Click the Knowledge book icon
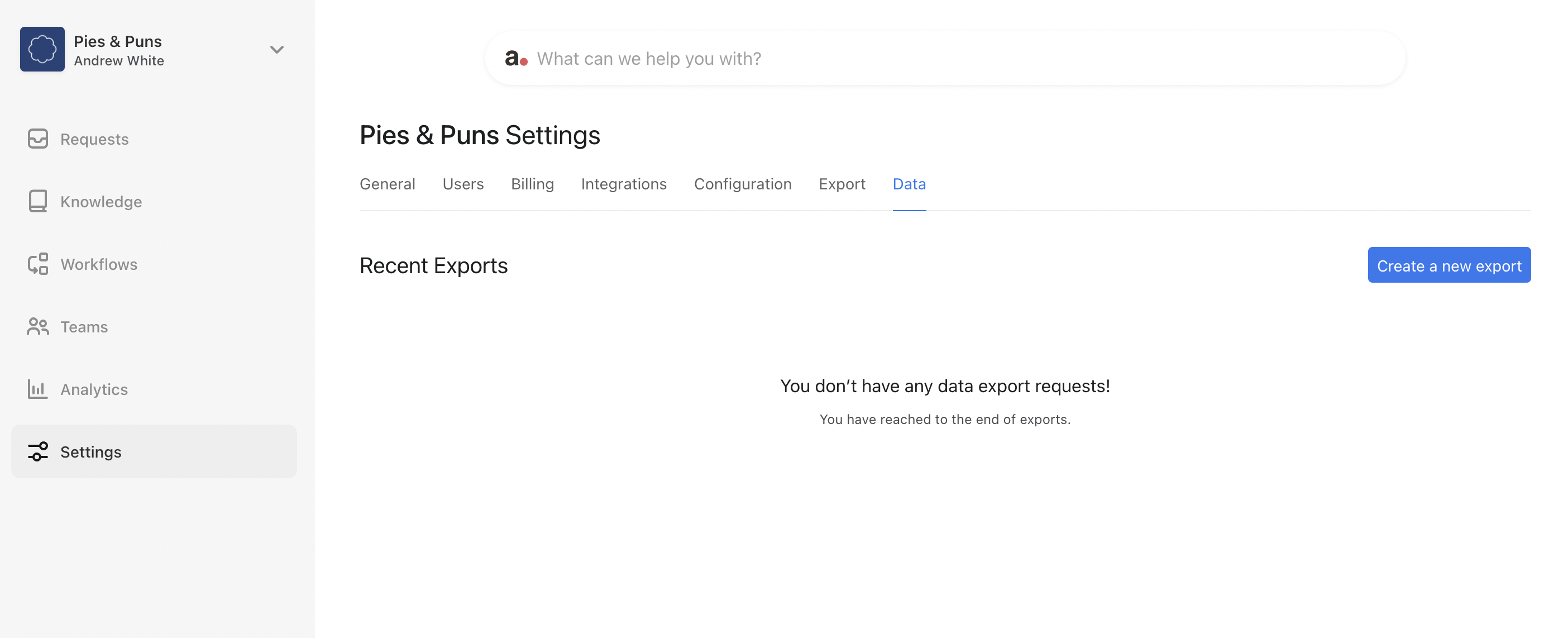 click(38, 202)
